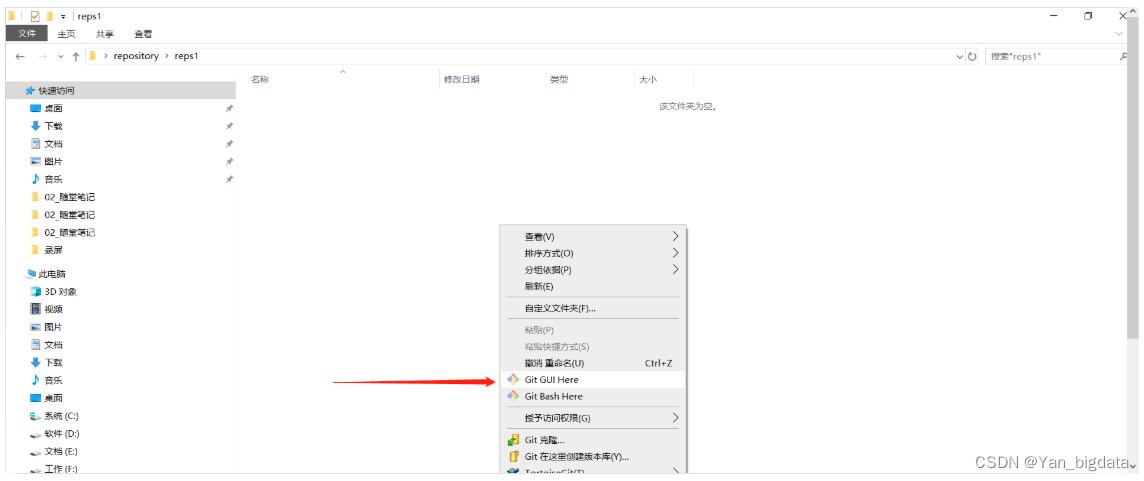Open Git GUI Here from context menu
This screenshot has width=1144, height=481.
(593, 380)
